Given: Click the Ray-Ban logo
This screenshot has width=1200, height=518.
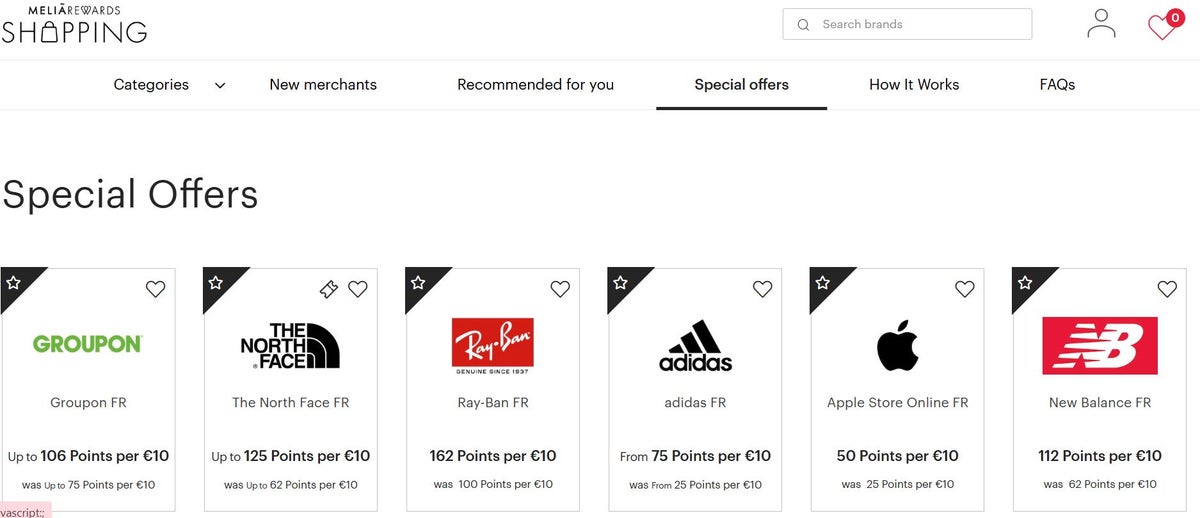Looking at the screenshot, I should click(x=492, y=345).
